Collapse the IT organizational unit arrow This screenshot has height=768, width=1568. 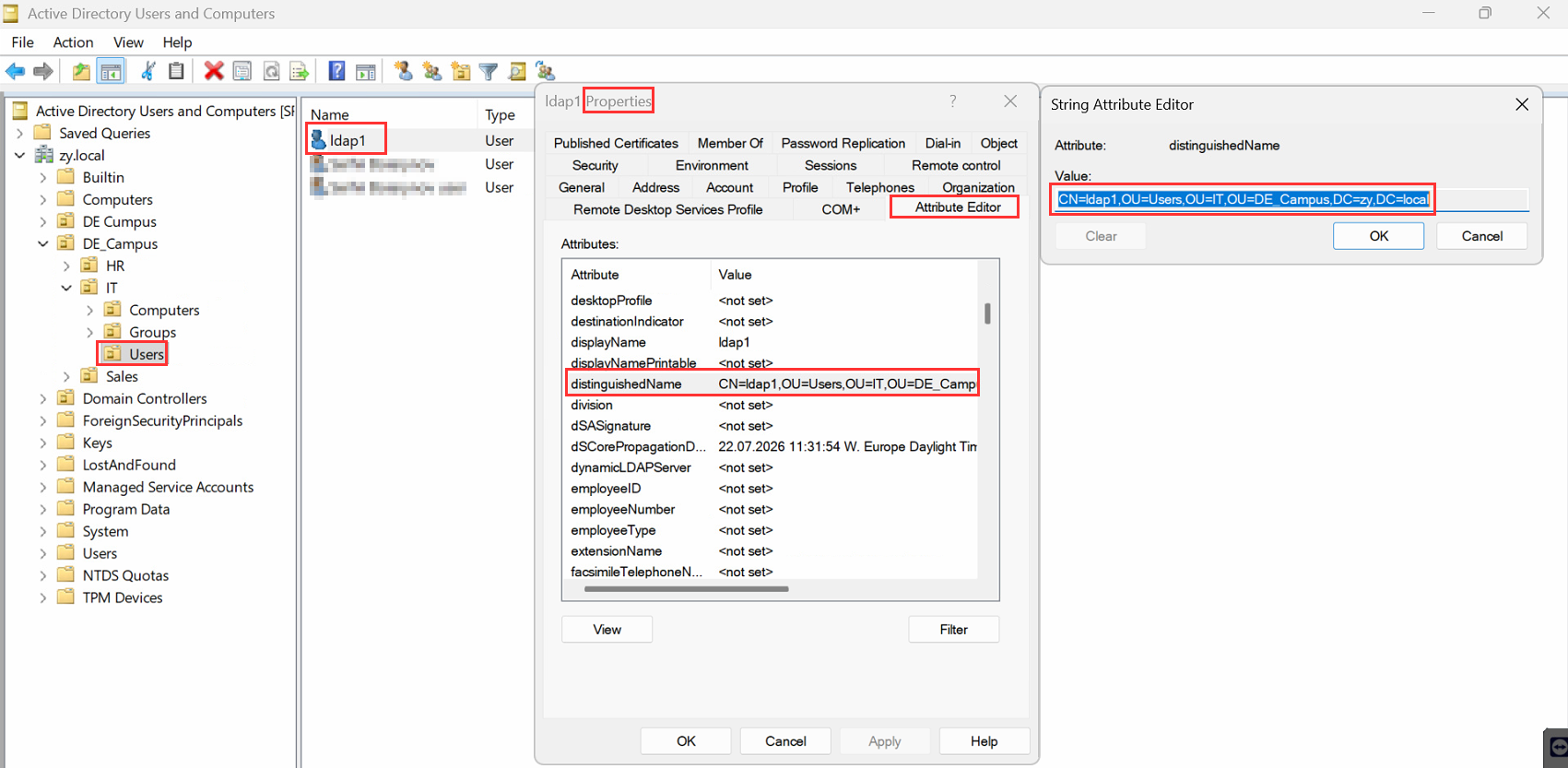pos(66,288)
